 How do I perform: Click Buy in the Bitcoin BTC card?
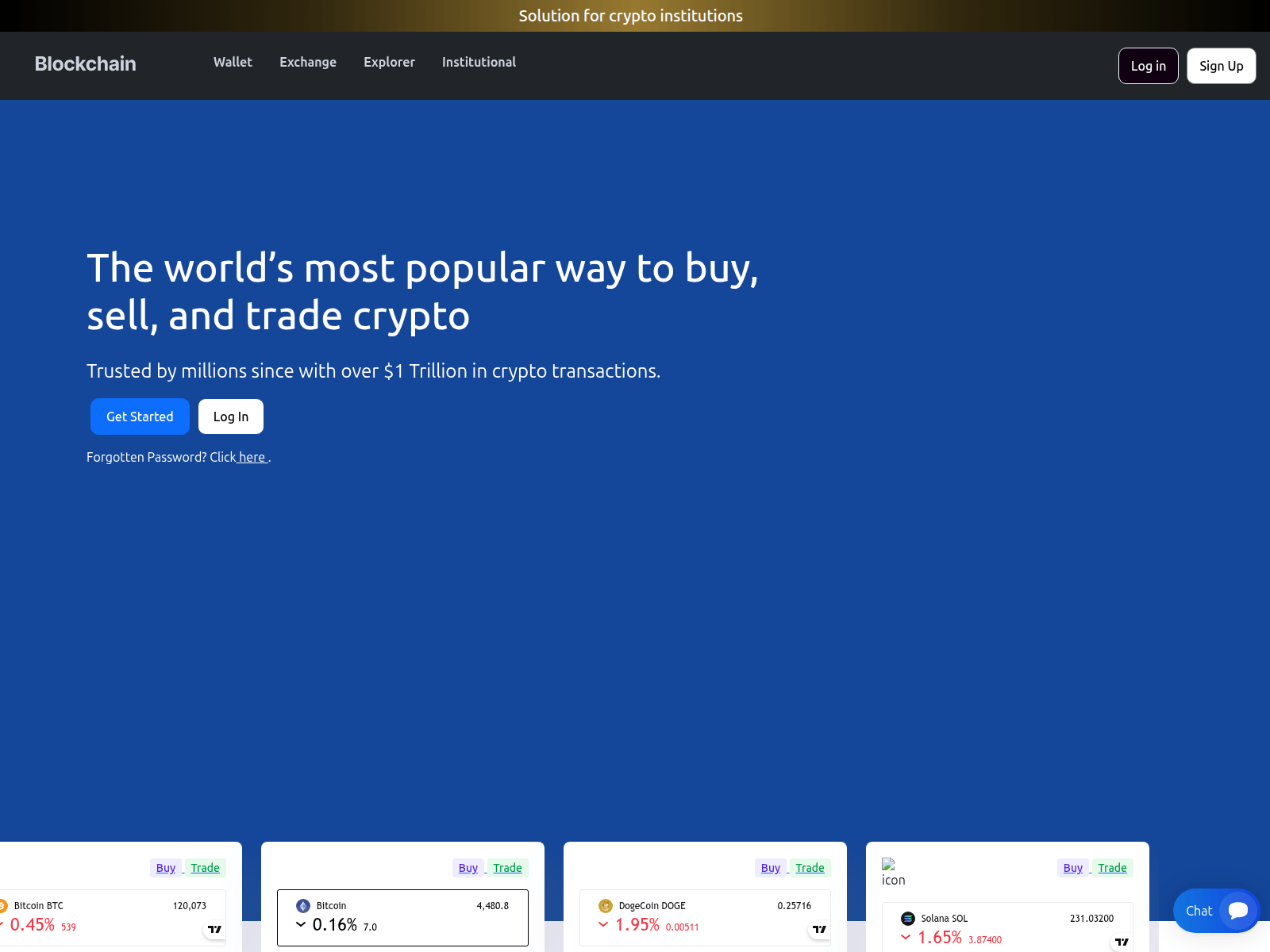(x=166, y=868)
